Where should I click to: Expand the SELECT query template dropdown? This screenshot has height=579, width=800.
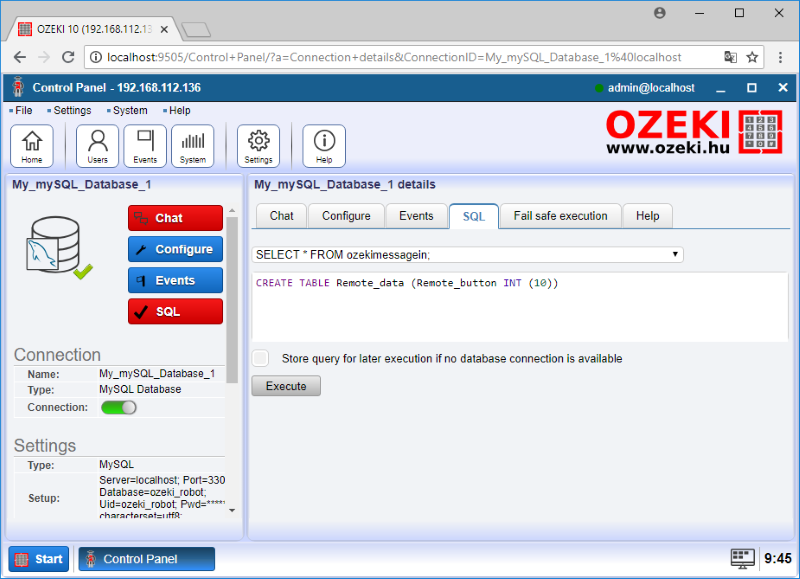click(468, 255)
